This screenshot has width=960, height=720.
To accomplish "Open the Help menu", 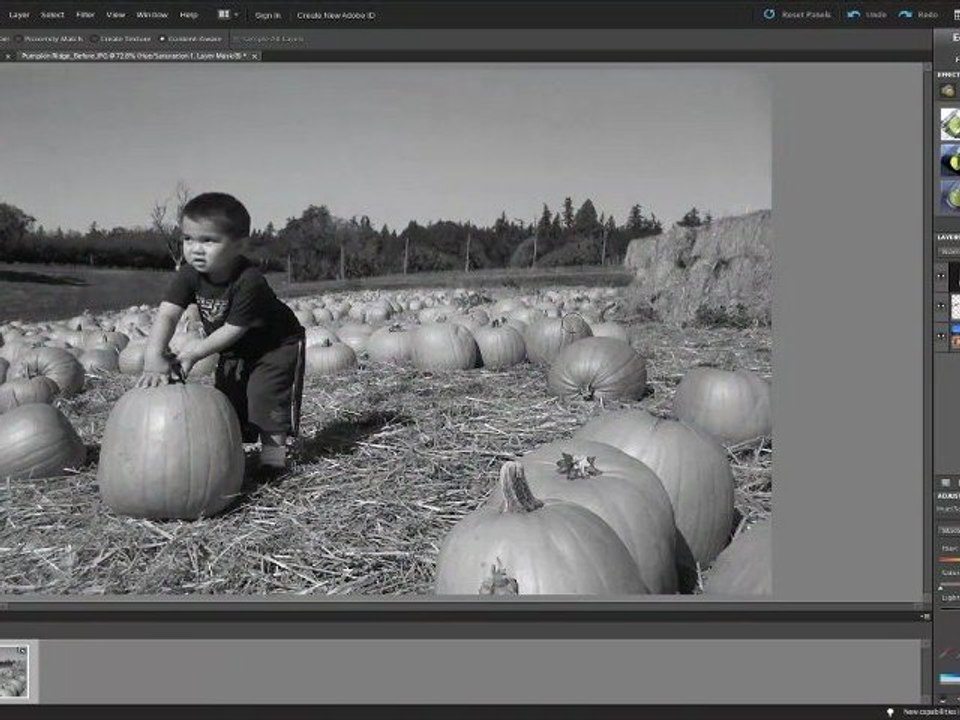I will pos(189,15).
